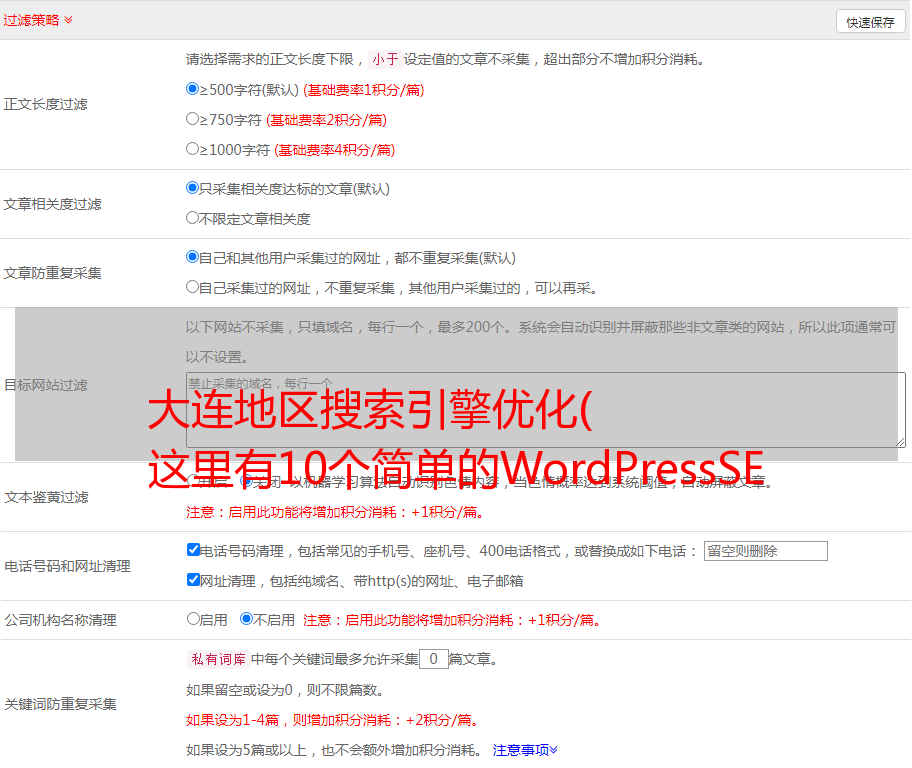Screen dimensions: 912x768
Task: Click the articles-per-keyword number field
Action: tap(433, 659)
